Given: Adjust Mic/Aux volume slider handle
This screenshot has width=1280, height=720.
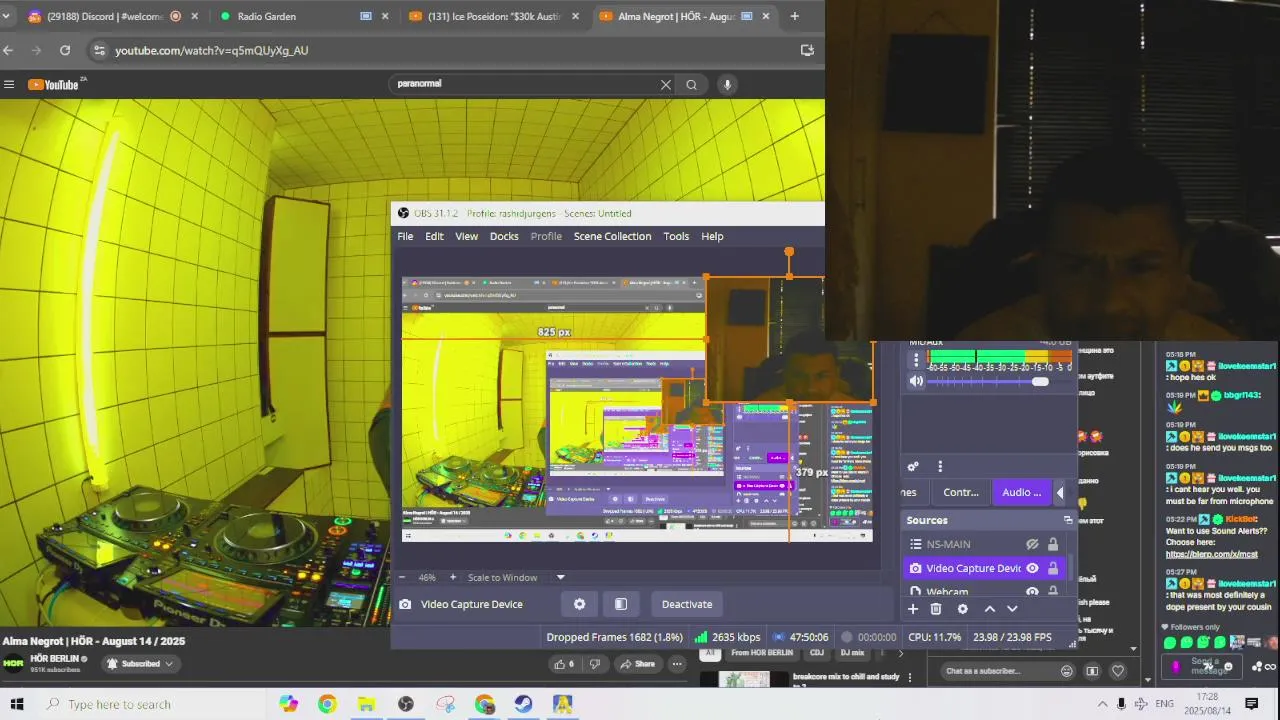Looking at the screenshot, I should (1040, 381).
